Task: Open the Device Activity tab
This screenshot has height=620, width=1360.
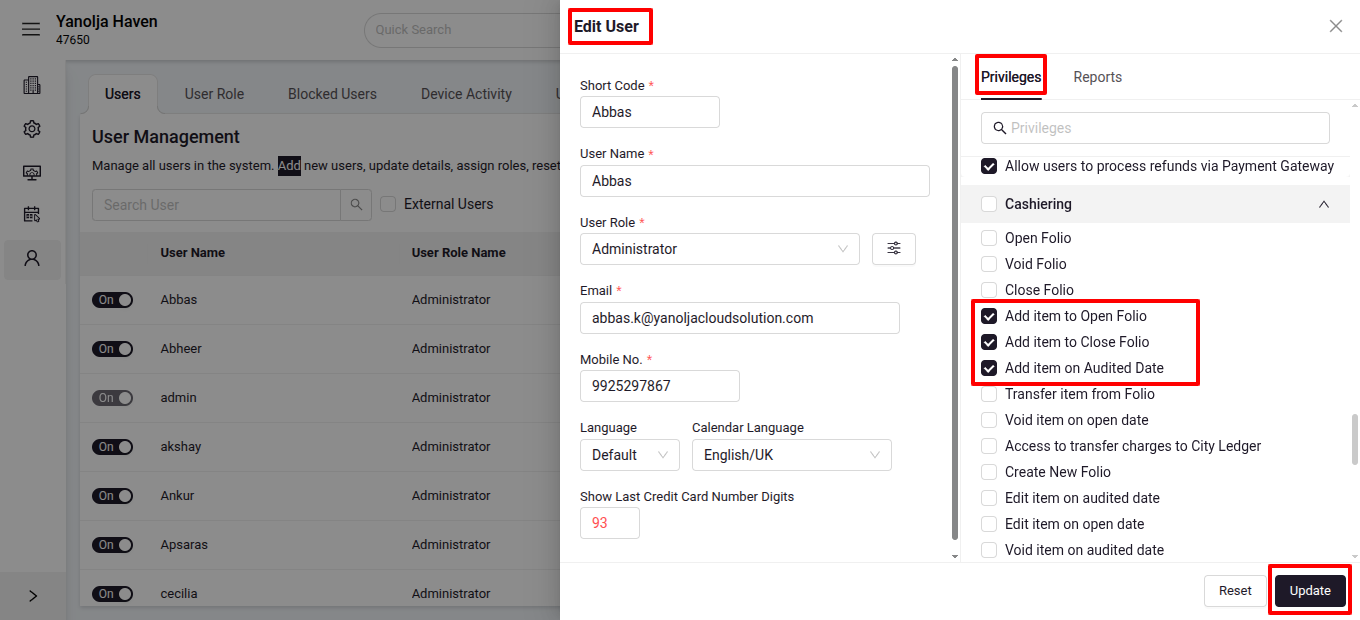Action: pos(466,94)
